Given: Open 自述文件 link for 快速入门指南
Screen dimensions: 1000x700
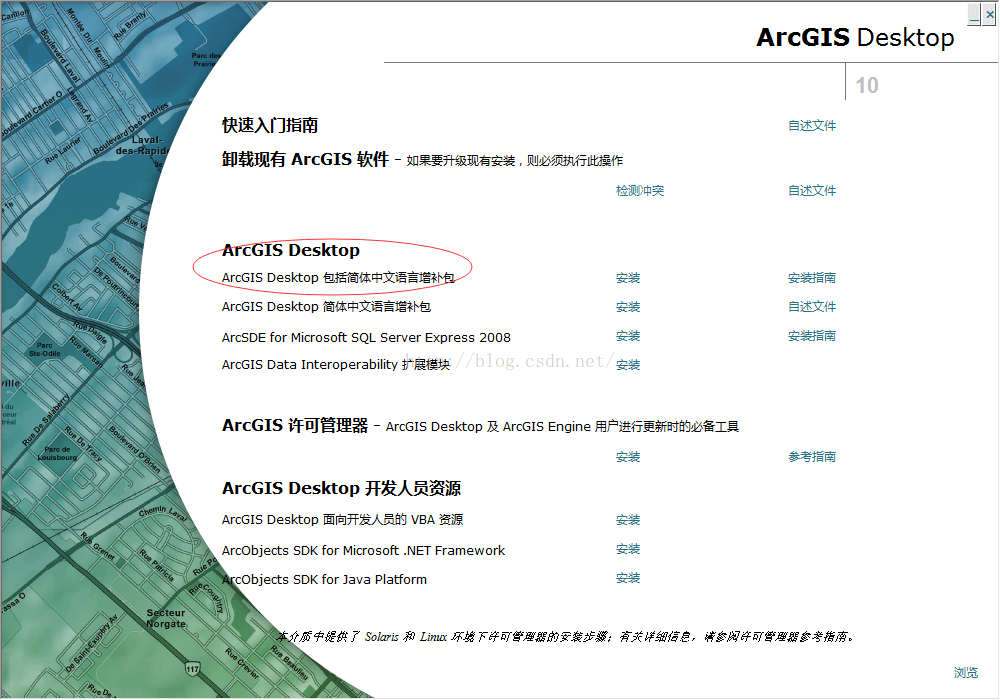Looking at the screenshot, I should [x=812, y=126].
